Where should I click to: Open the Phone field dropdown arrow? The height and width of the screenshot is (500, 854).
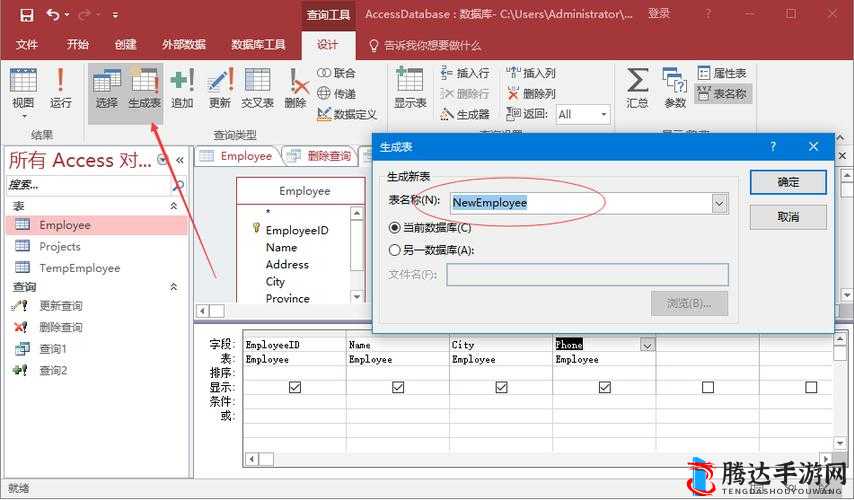647,345
